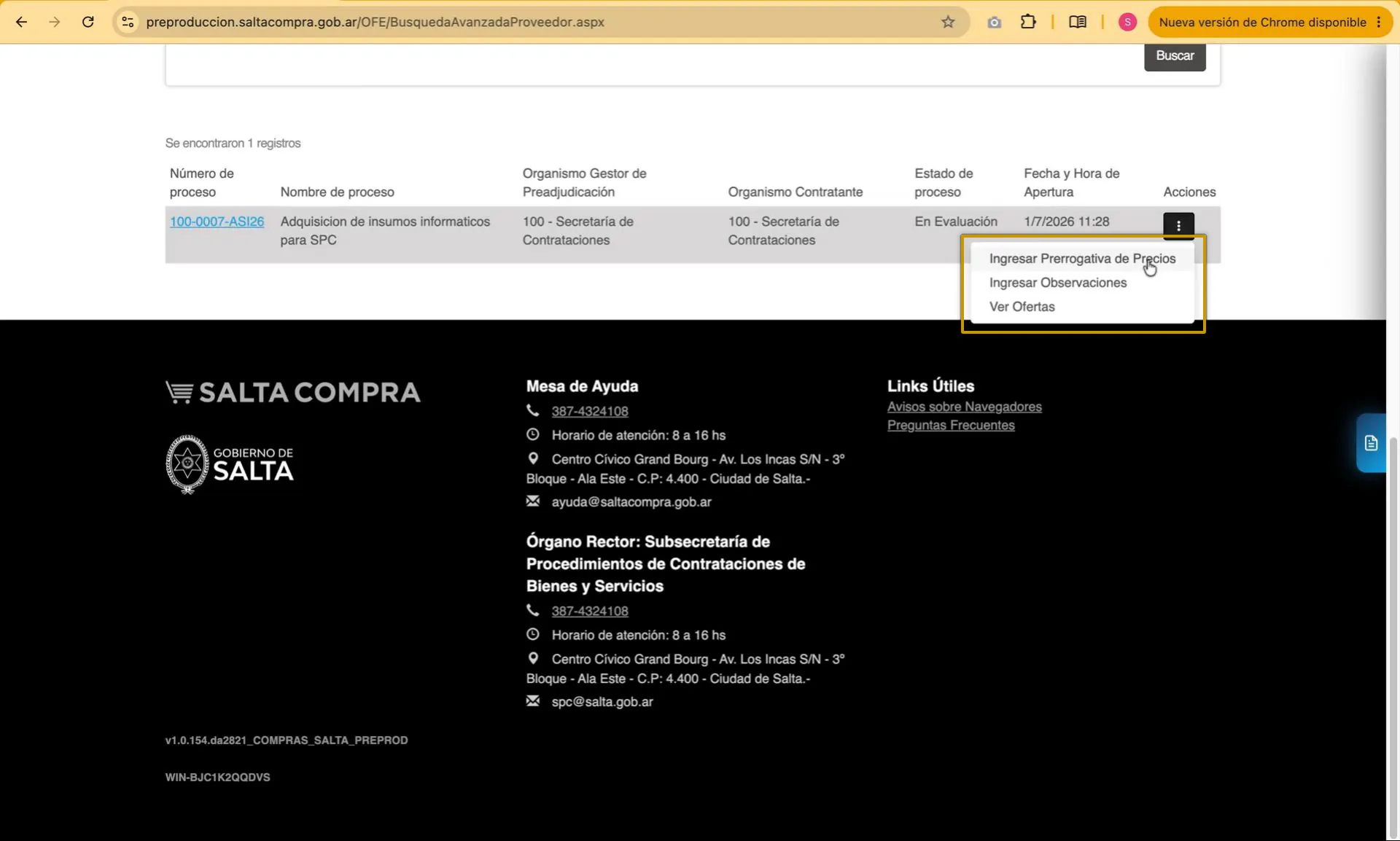Click the ayuda@saltacompra.gob.ar email text

(x=631, y=502)
